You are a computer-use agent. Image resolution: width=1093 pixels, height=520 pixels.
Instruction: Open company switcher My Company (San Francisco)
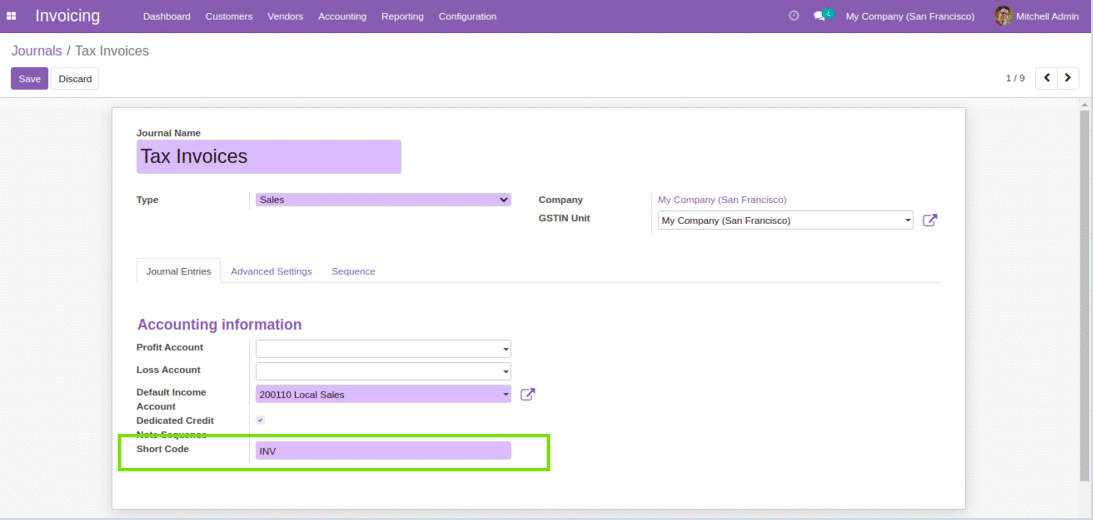(910, 16)
